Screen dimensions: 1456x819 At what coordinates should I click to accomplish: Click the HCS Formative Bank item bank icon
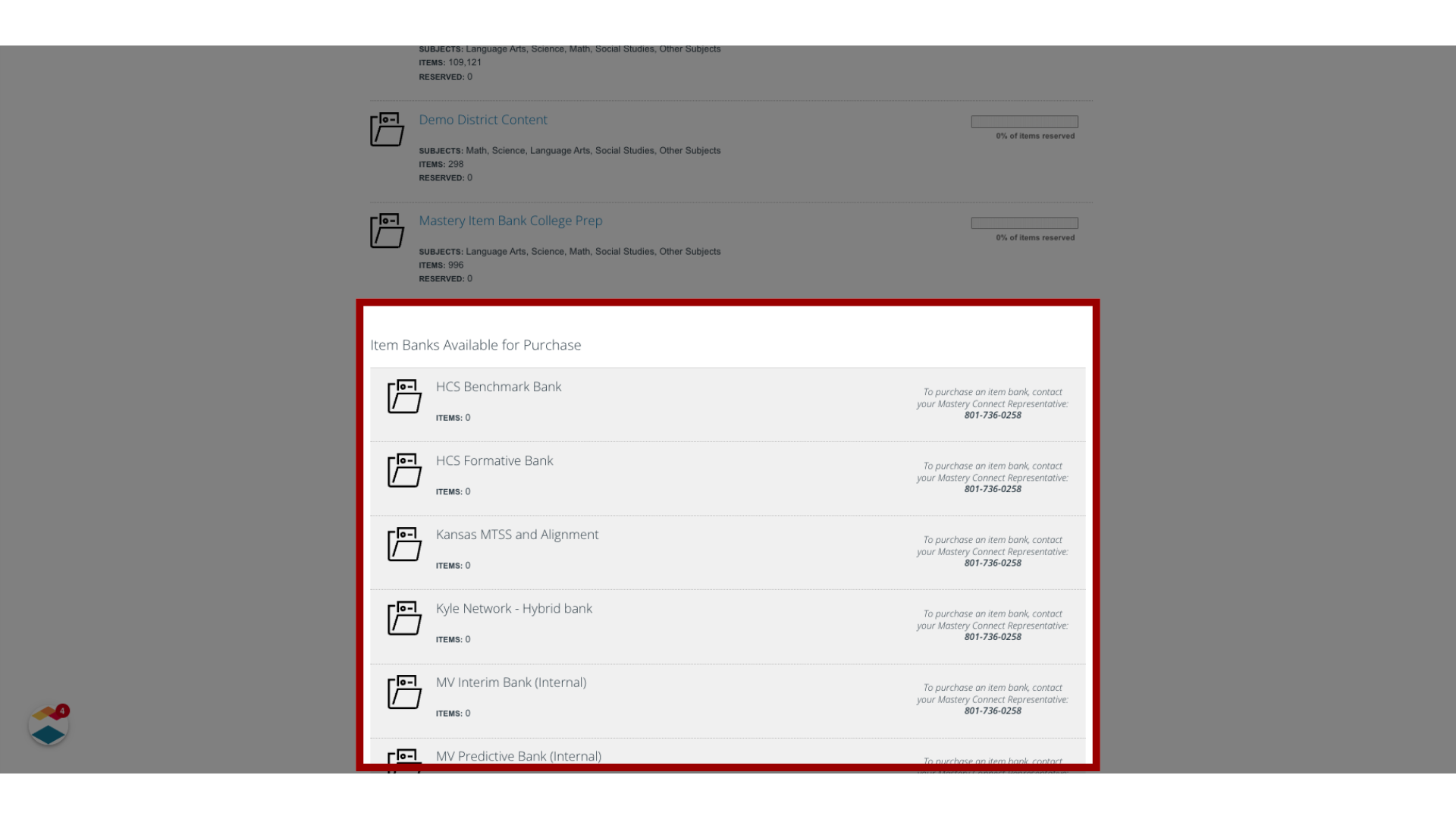click(405, 470)
